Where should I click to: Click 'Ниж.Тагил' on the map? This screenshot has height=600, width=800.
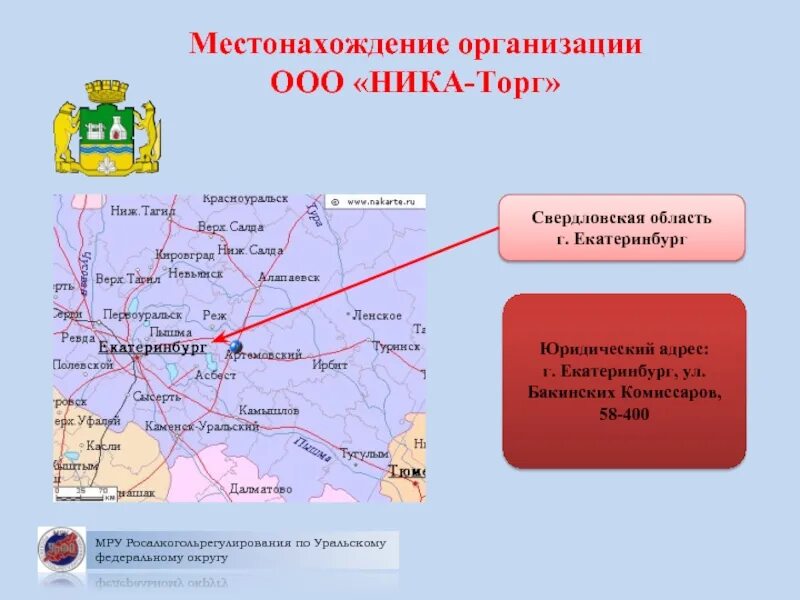143,210
